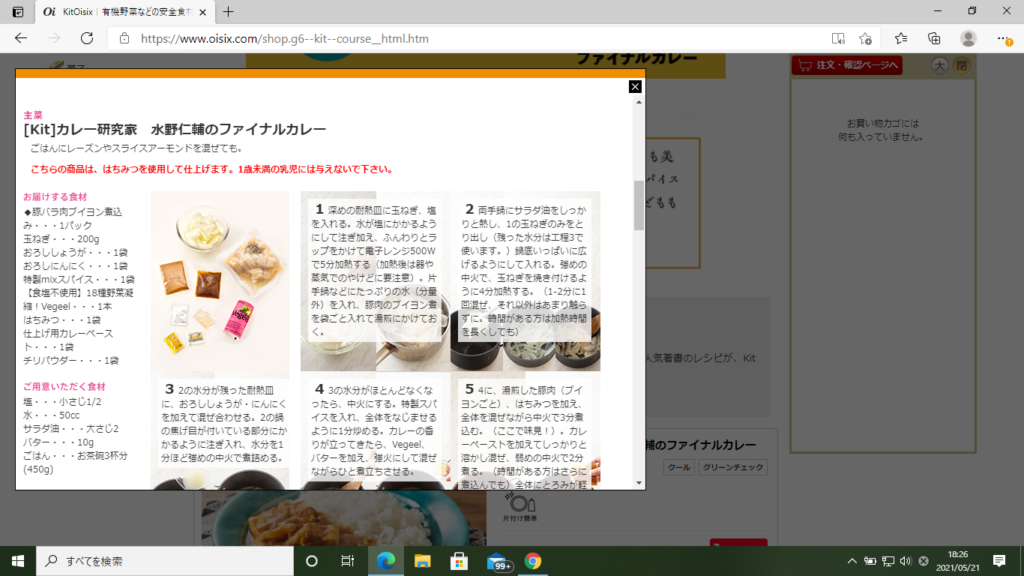Open the immersive reader icon
1024x576 pixels.
point(838,39)
